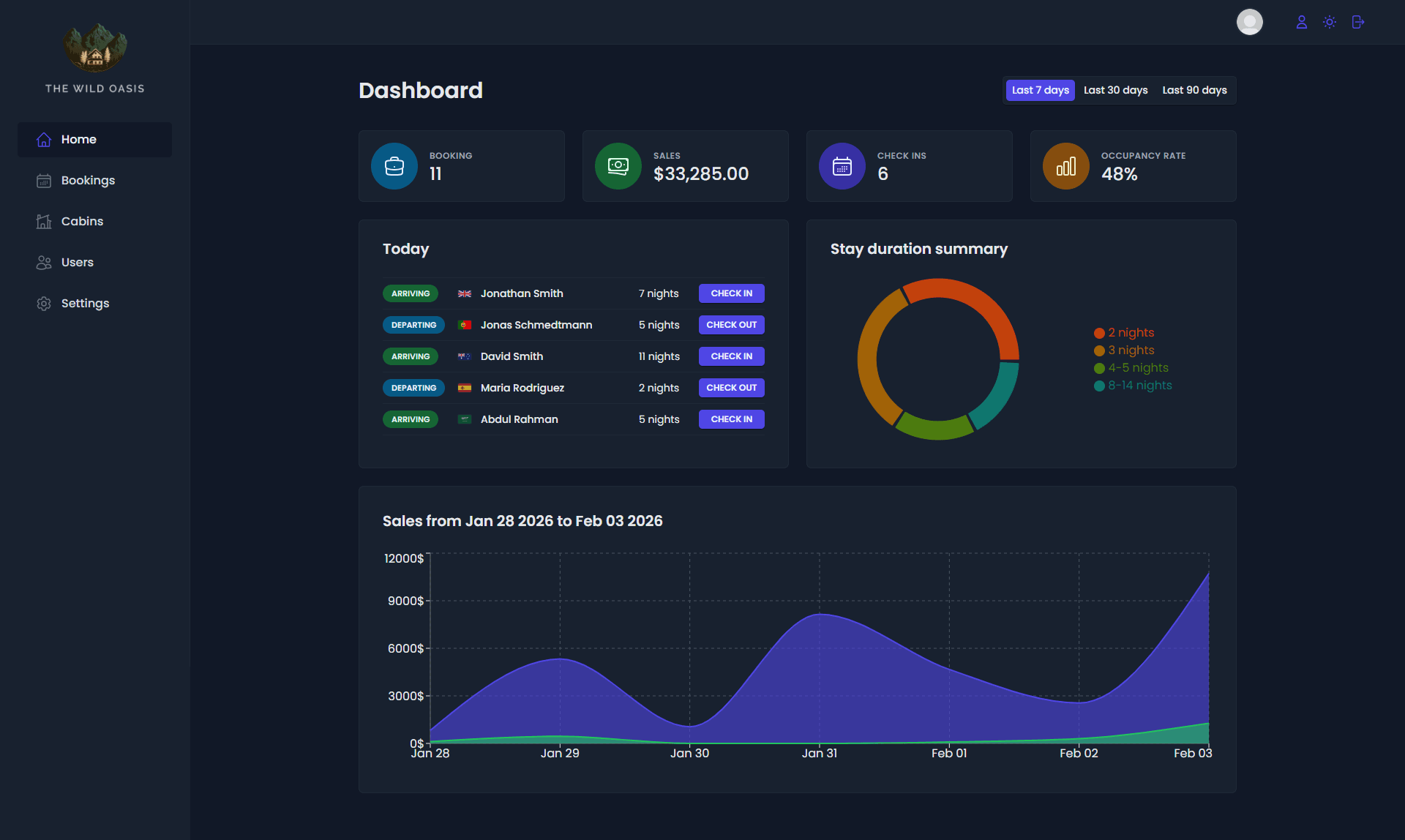Check out Maria Rodriguez
The width and height of the screenshot is (1405, 840).
(731, 388)
